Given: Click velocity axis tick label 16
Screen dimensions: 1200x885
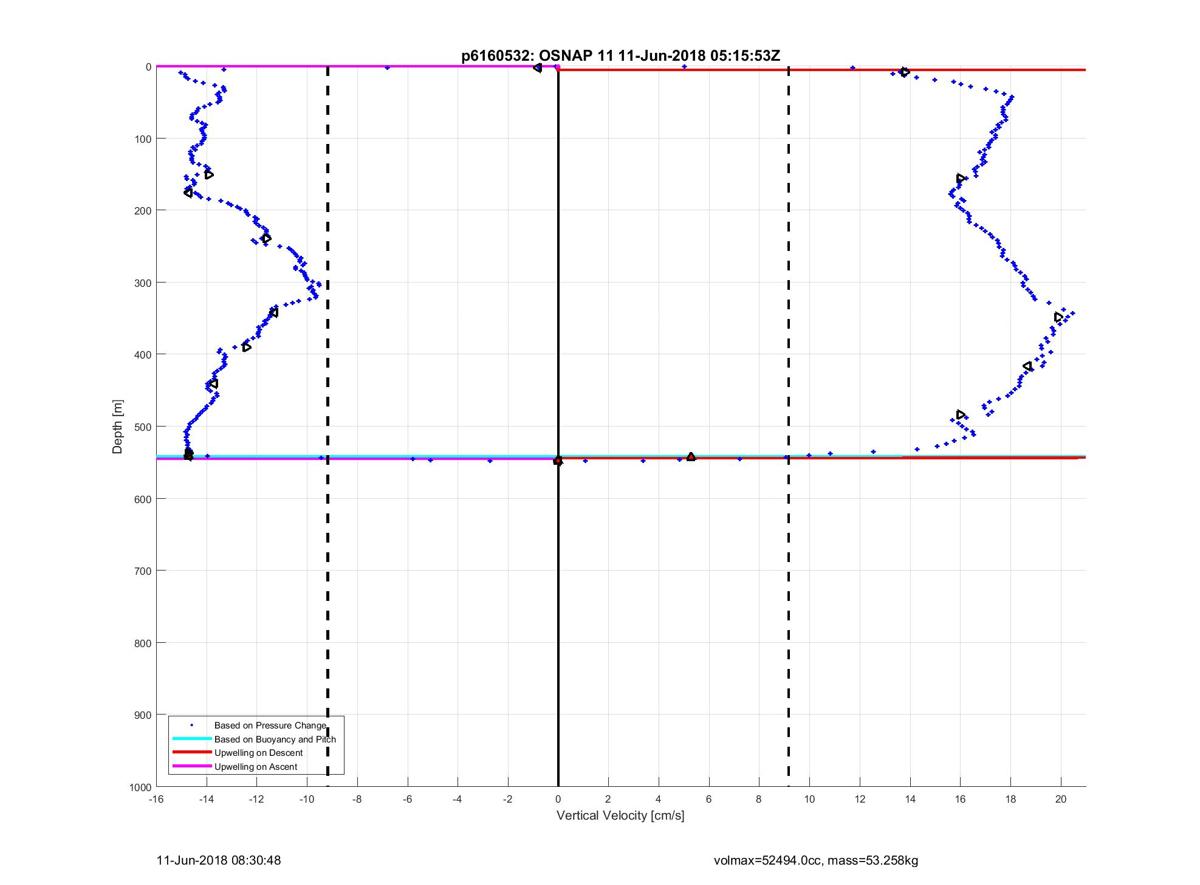Looking at the screenshot, I should click(960, 799).
